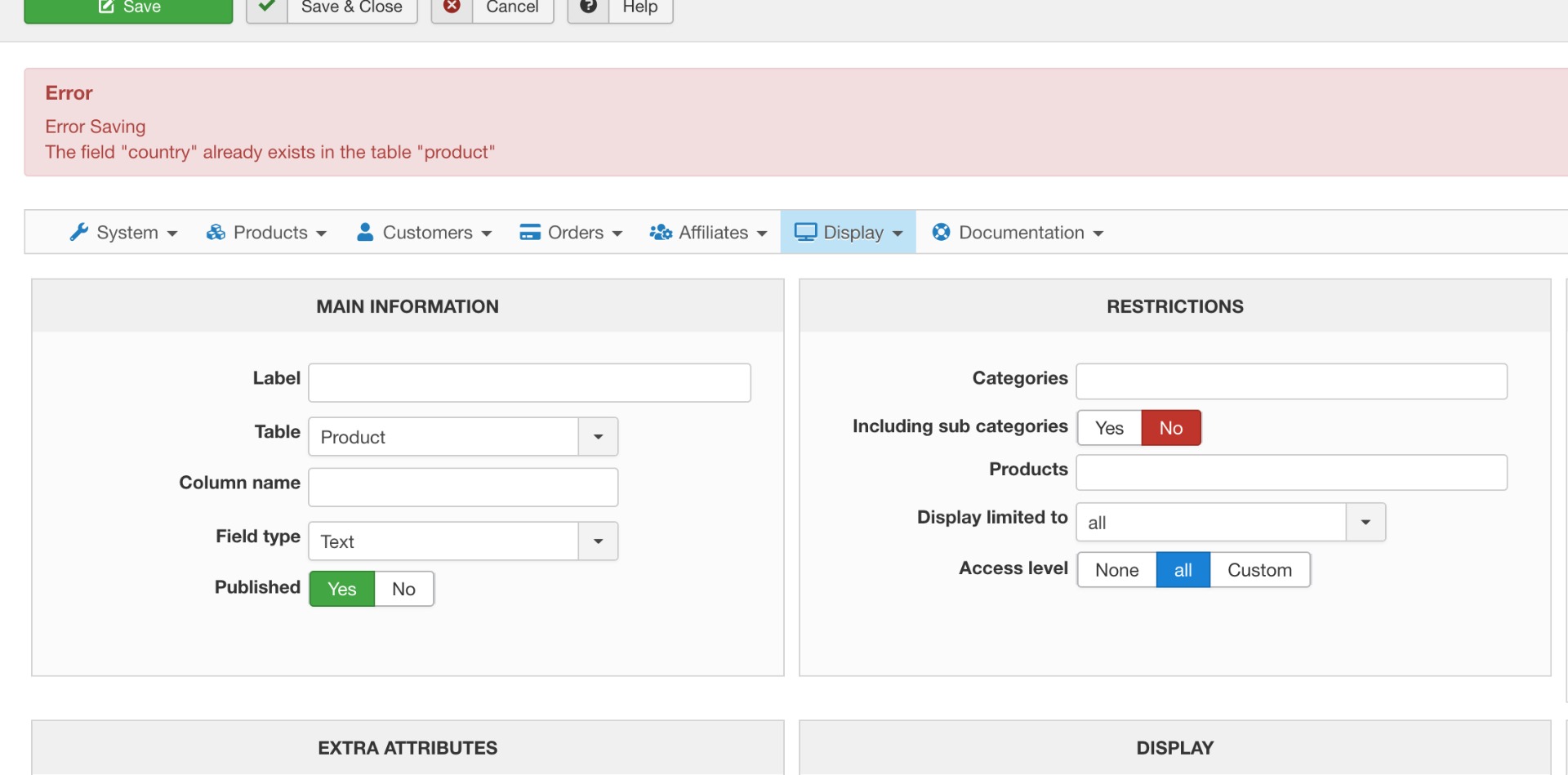Expand the Products menu caret
The image size is (1568, 775).
322,234
